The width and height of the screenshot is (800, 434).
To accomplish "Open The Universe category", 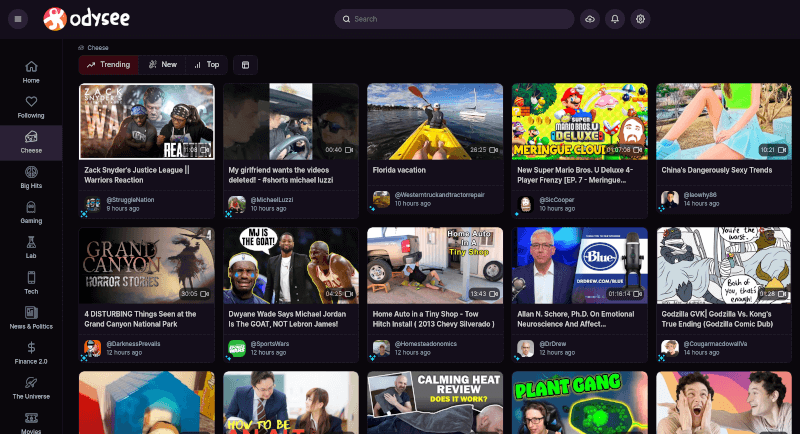I will click(x=31, y=389).
